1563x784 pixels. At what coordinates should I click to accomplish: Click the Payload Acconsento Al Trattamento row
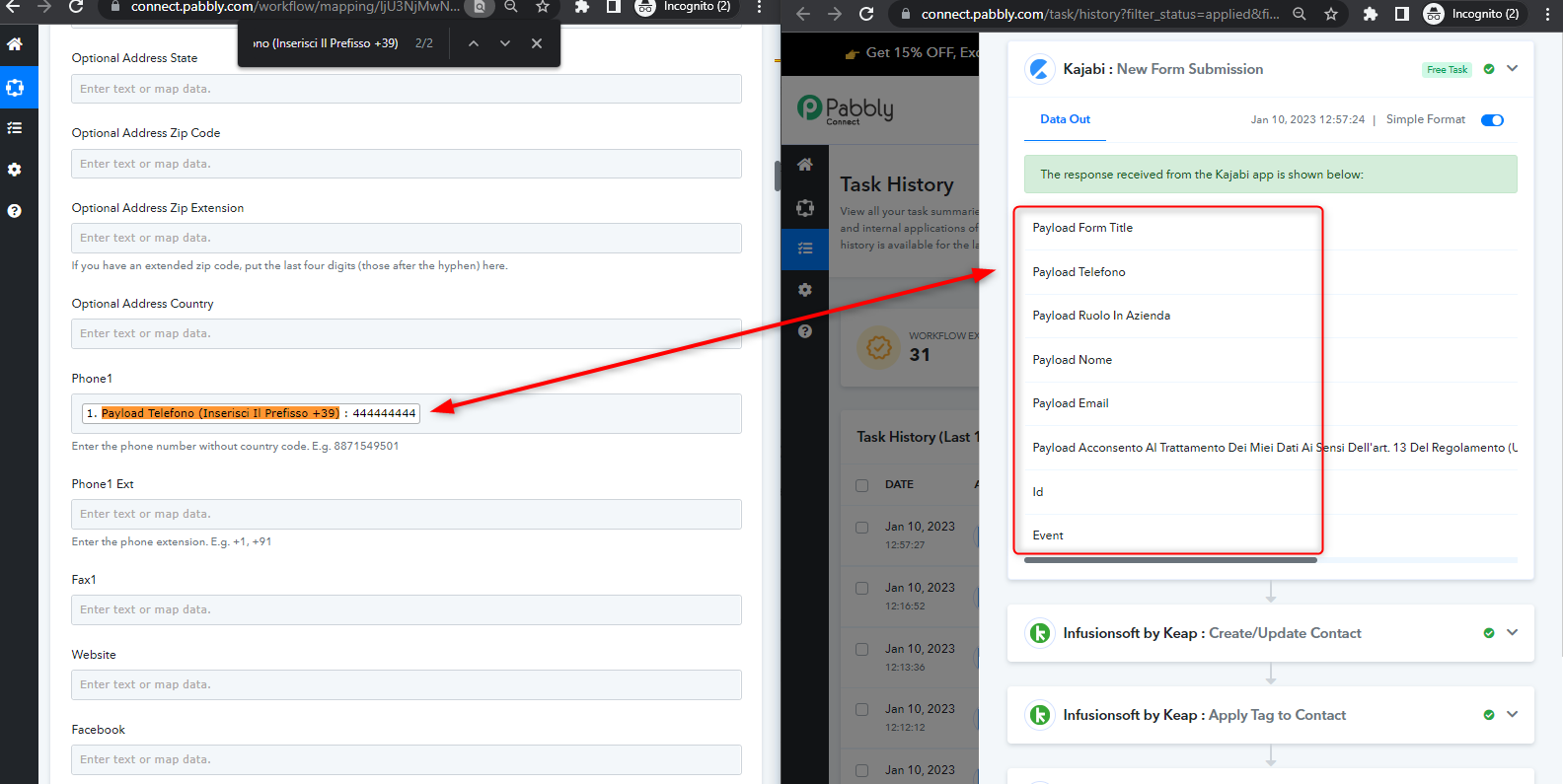pos(1271,448)
